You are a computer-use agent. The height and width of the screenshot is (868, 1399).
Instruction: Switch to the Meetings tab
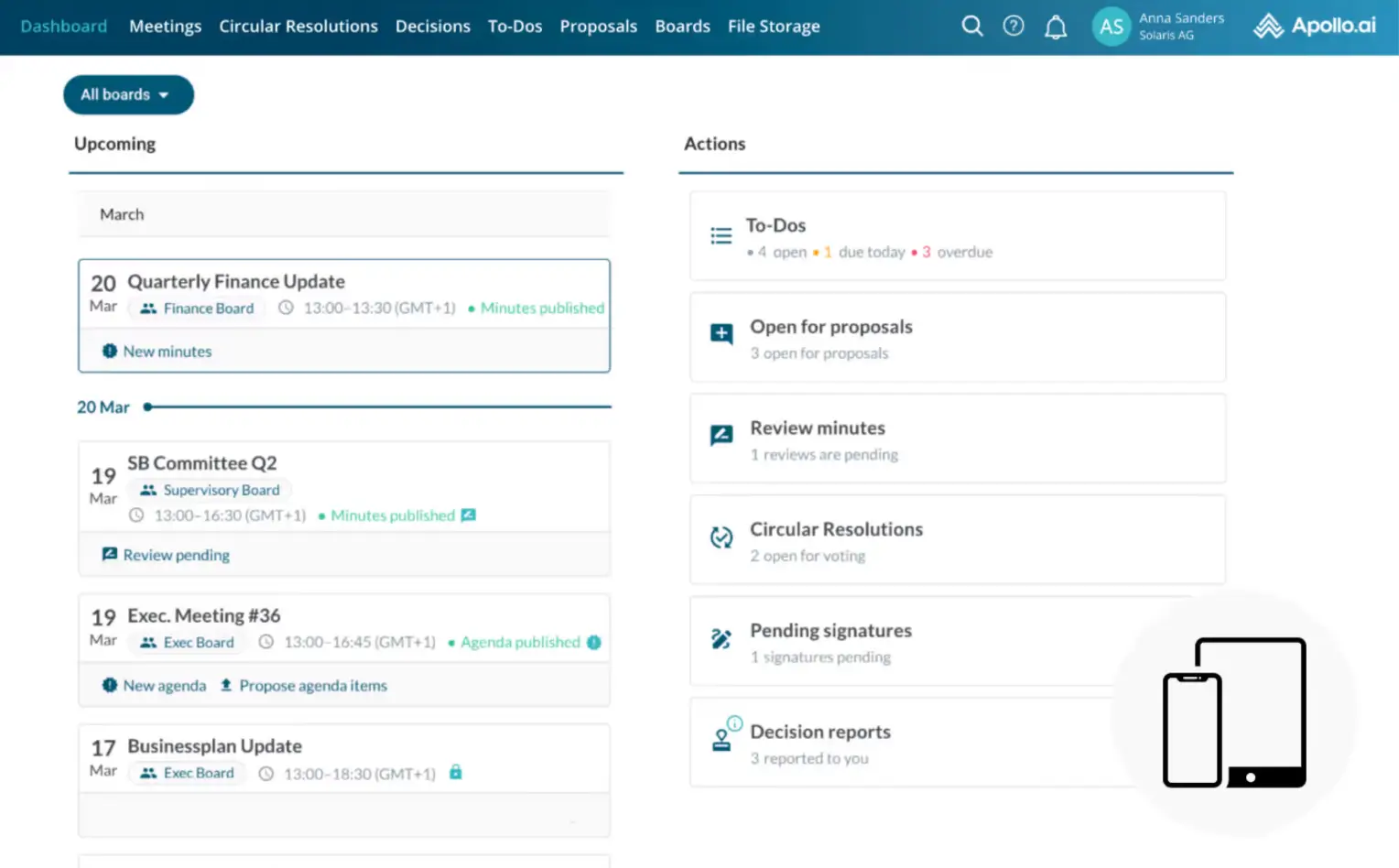tap(165, 26)
